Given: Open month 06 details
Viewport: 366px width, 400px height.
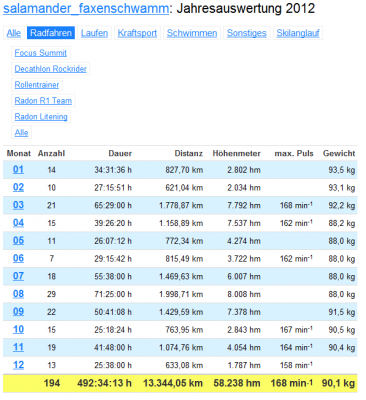Looking at the screenshot, I should tap(18, 258).
